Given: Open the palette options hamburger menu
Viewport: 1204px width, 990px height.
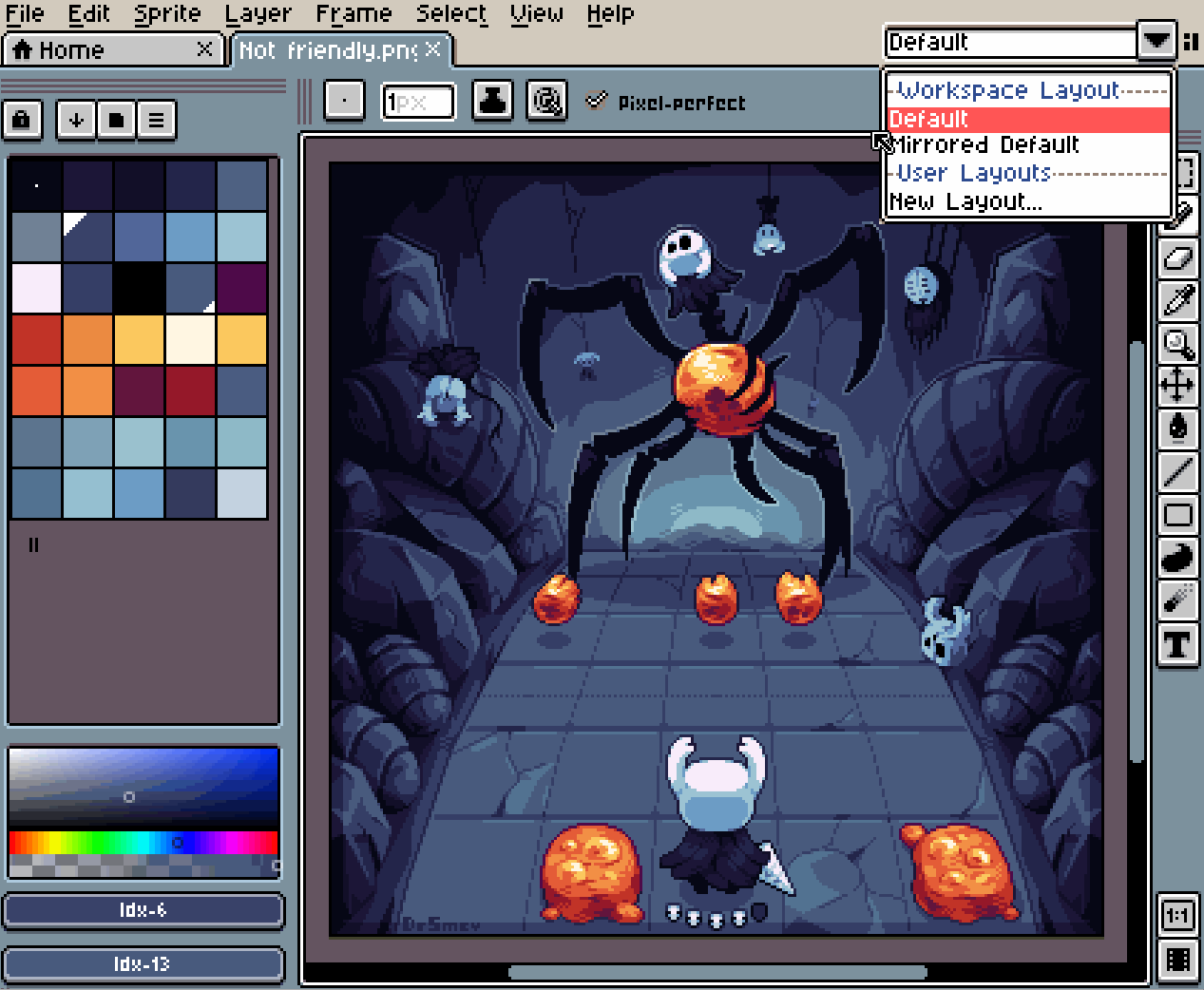Looking at the screenshot, I should tap(157, 120).
